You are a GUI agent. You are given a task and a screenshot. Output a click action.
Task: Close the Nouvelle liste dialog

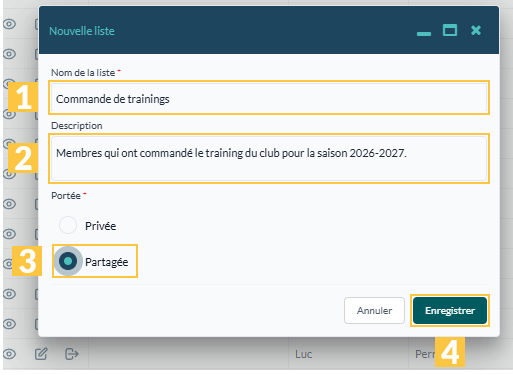476,30
